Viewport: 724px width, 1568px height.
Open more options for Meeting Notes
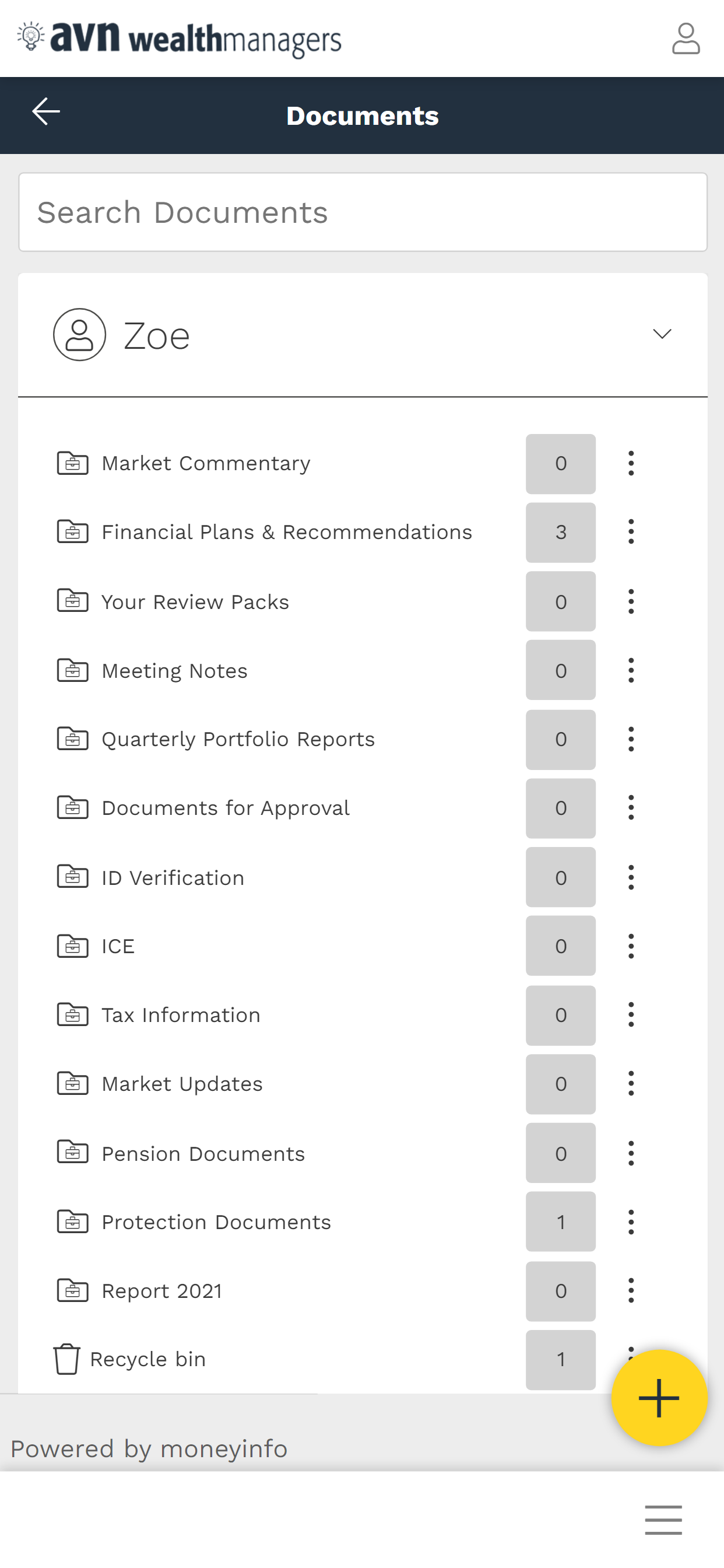(x=631, y=670)
